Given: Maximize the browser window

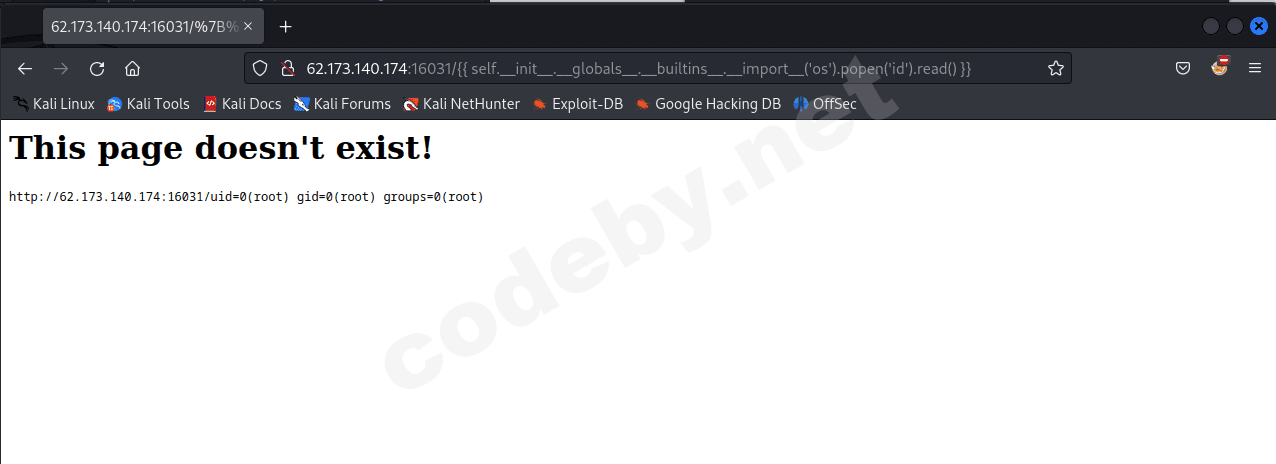Looking at the screenshot, I should click(1235, 27).
